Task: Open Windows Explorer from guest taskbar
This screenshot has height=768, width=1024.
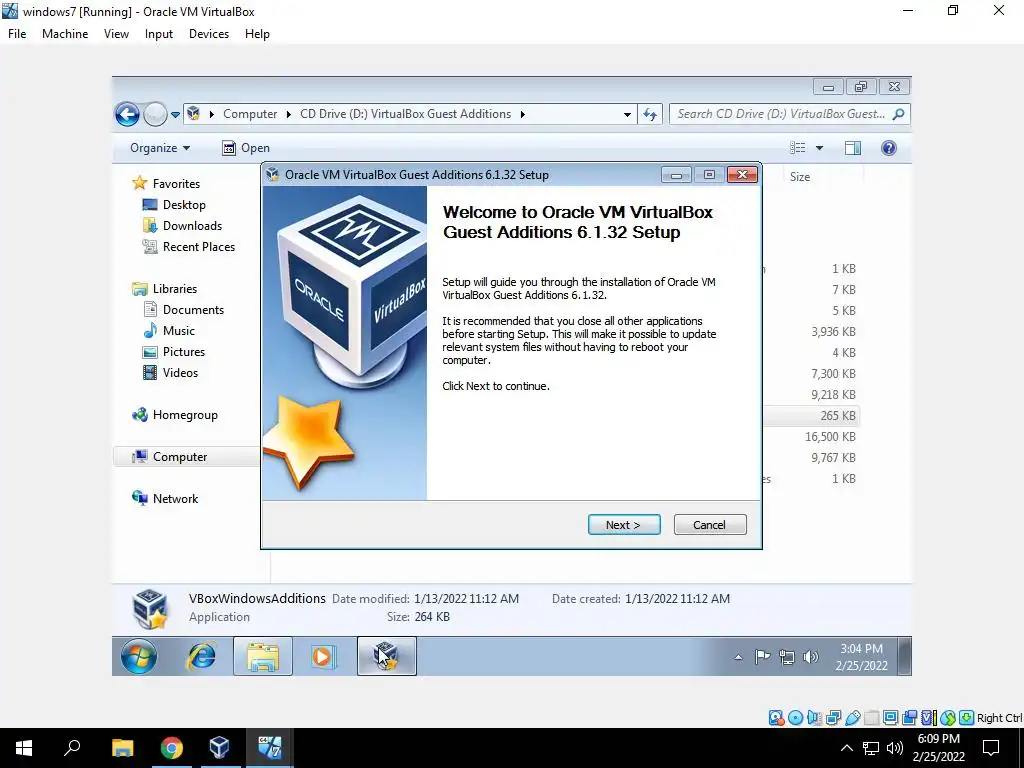Action: tap(263, 656)
